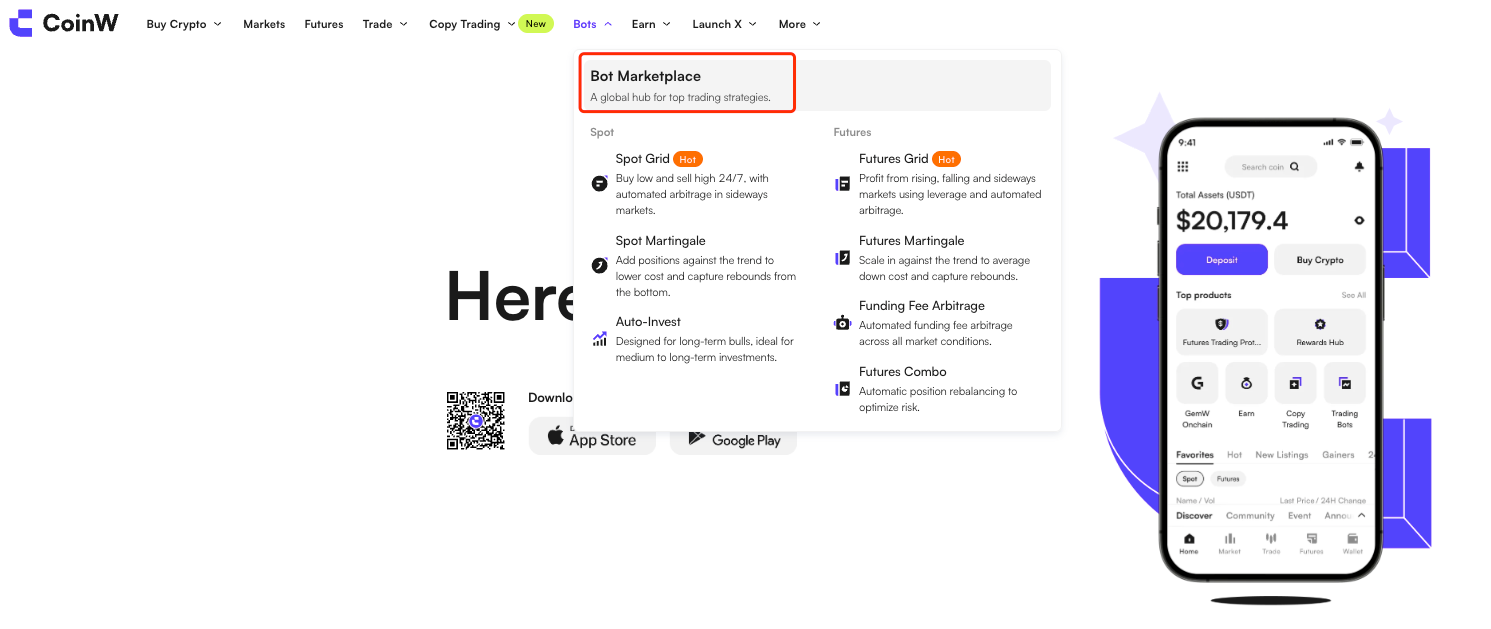Open the Futures Martingale bot icon

(x=842, y=258)
